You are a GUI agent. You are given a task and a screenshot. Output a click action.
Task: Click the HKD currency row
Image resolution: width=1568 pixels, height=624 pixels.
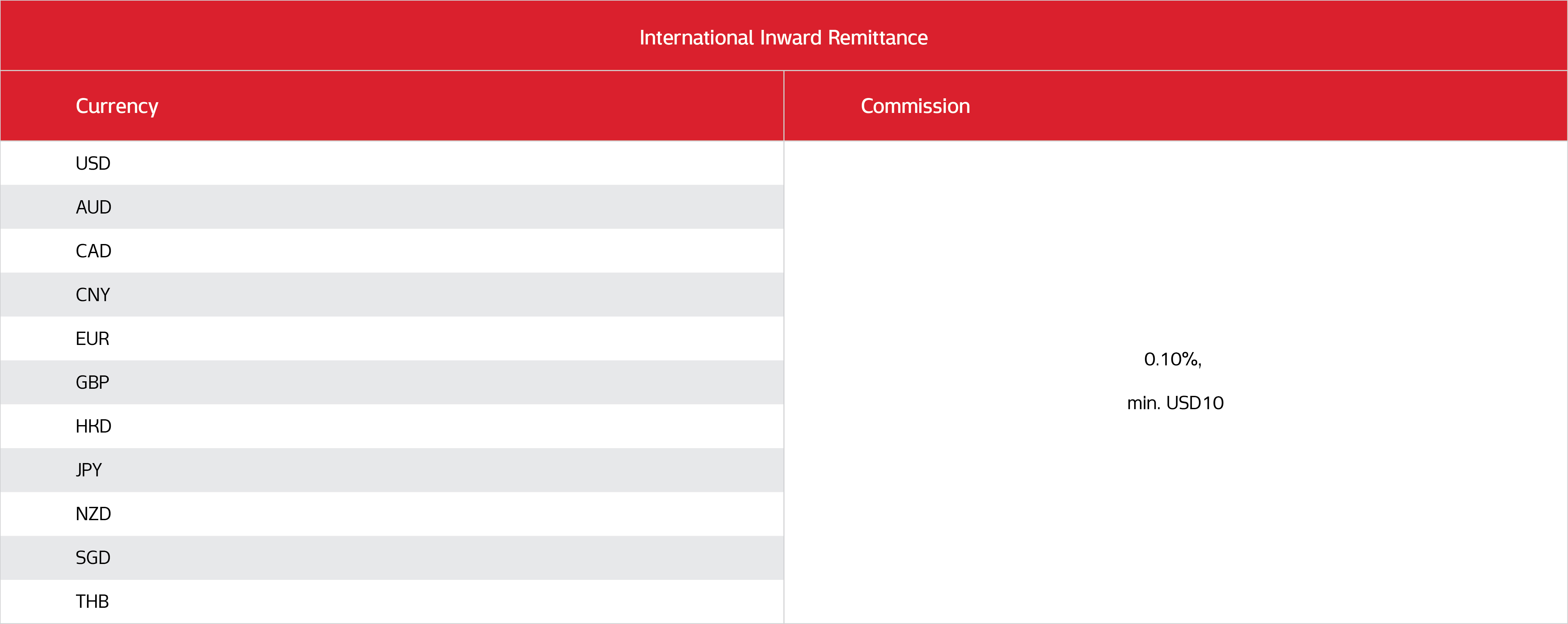point(392,426)
